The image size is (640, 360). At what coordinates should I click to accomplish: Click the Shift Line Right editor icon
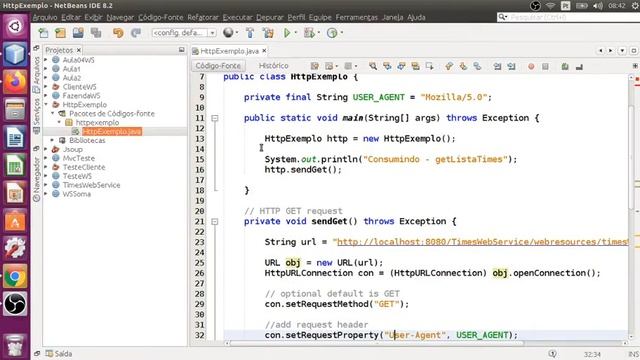(511, 66)
